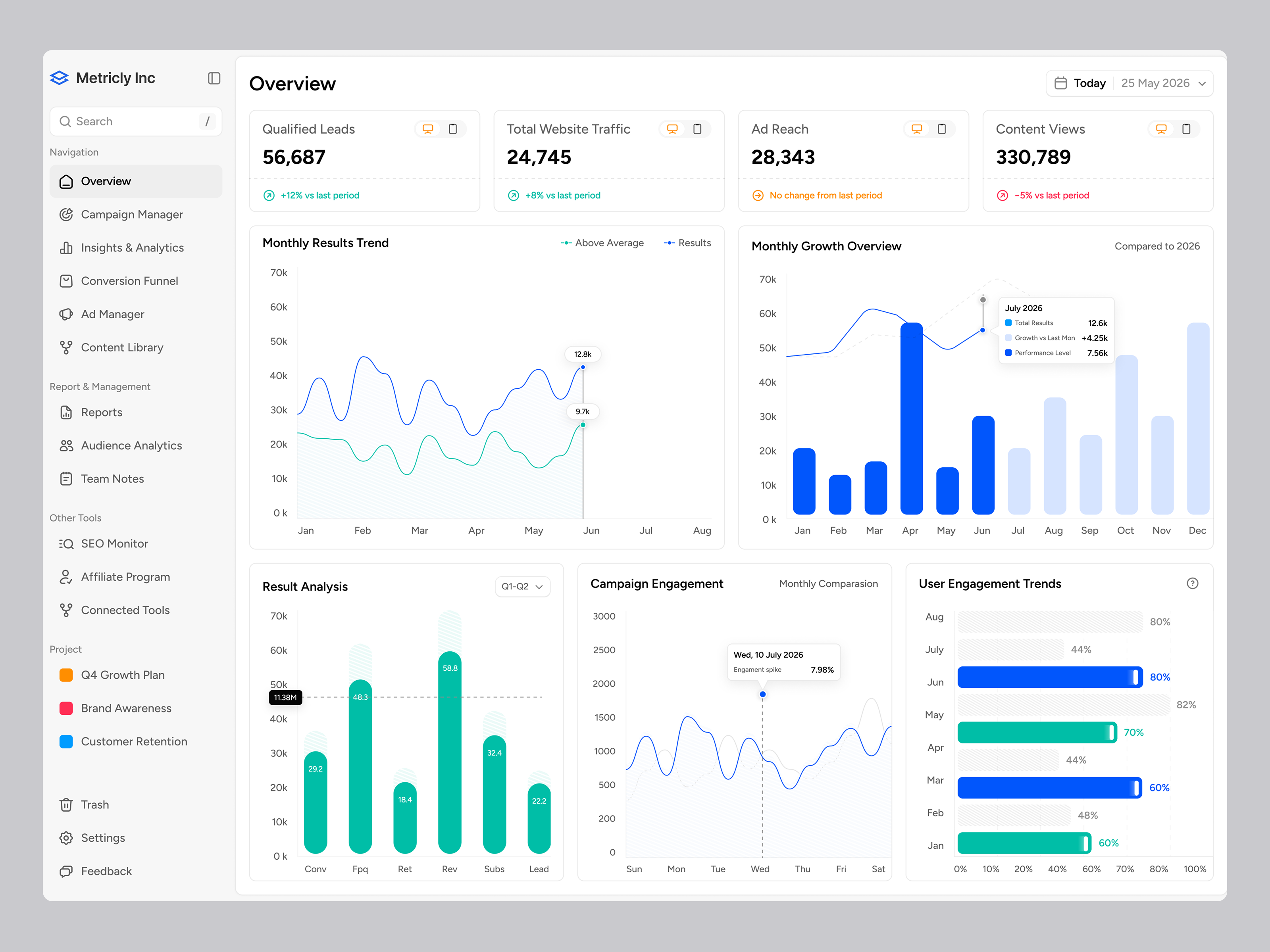Click the Affiliate Program user icon
The width and height of the screenshot is (1270, 952).
[x=67, y=577]
